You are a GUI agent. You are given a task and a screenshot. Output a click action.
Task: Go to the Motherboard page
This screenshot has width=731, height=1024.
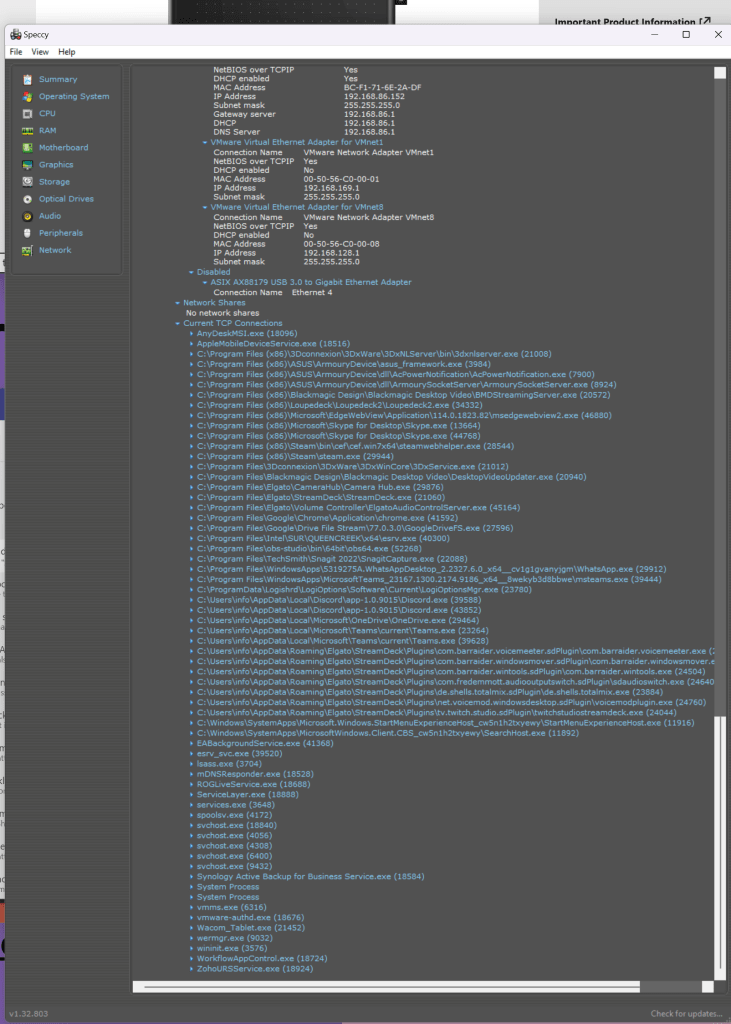click(x=63, y=148)
